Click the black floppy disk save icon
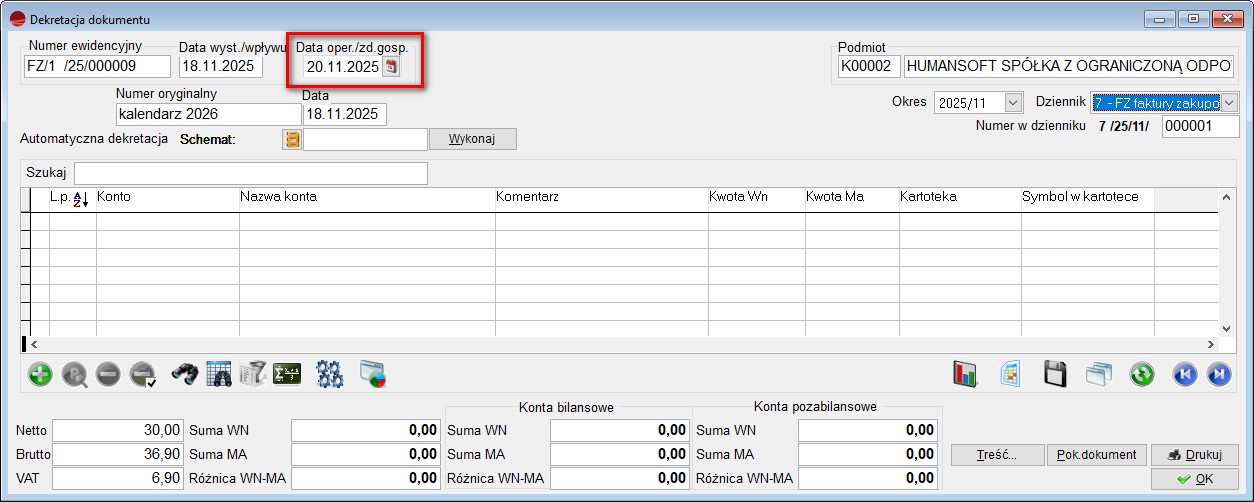 (x=1055, y=374)
